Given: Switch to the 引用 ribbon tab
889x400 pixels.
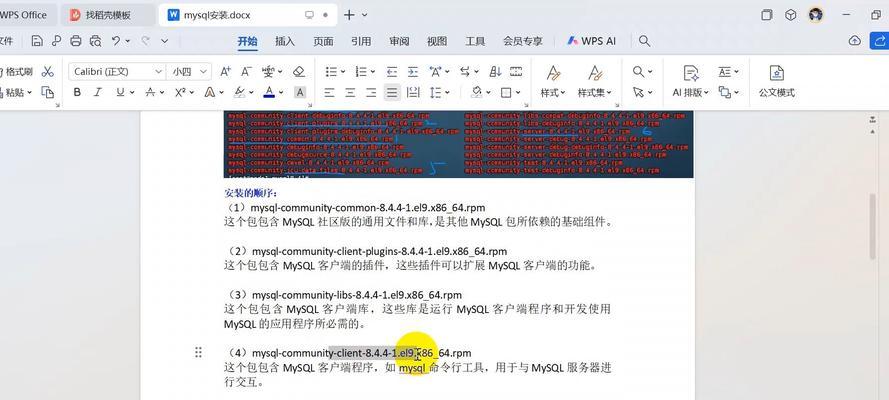Looking at the screenshot, I should pos(361,41).
